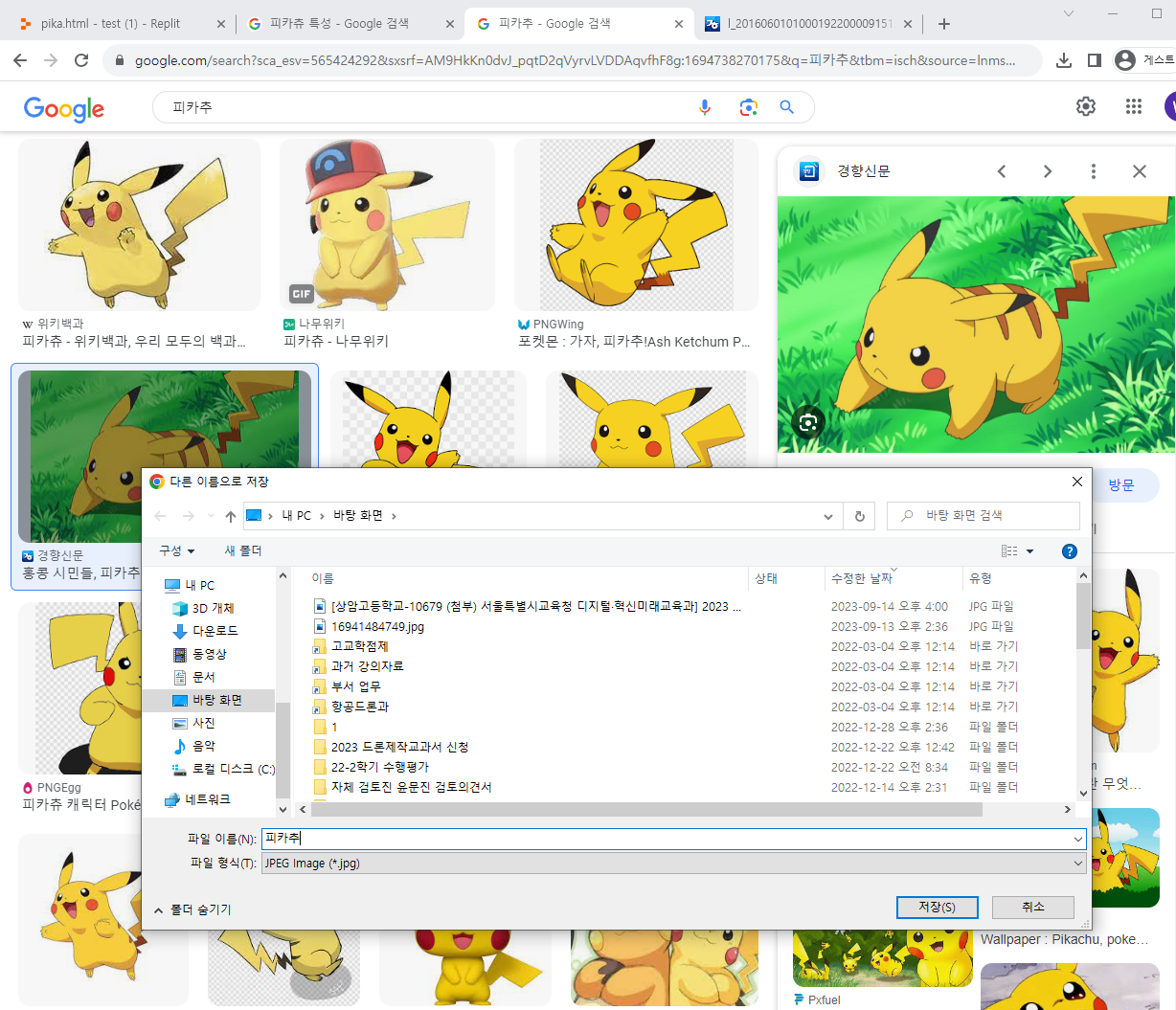Viewport: 1176px width, 1010px height.
Task: Open Google Lens image search icon
Action: [x=749, y=107]
